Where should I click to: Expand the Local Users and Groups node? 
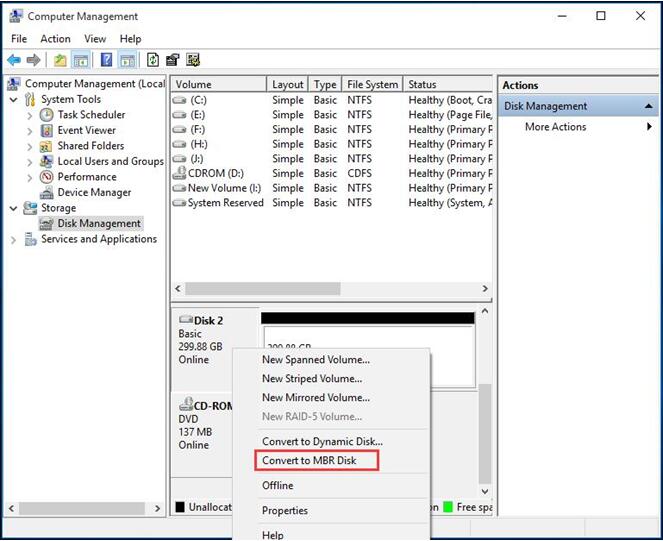(30, 162)
